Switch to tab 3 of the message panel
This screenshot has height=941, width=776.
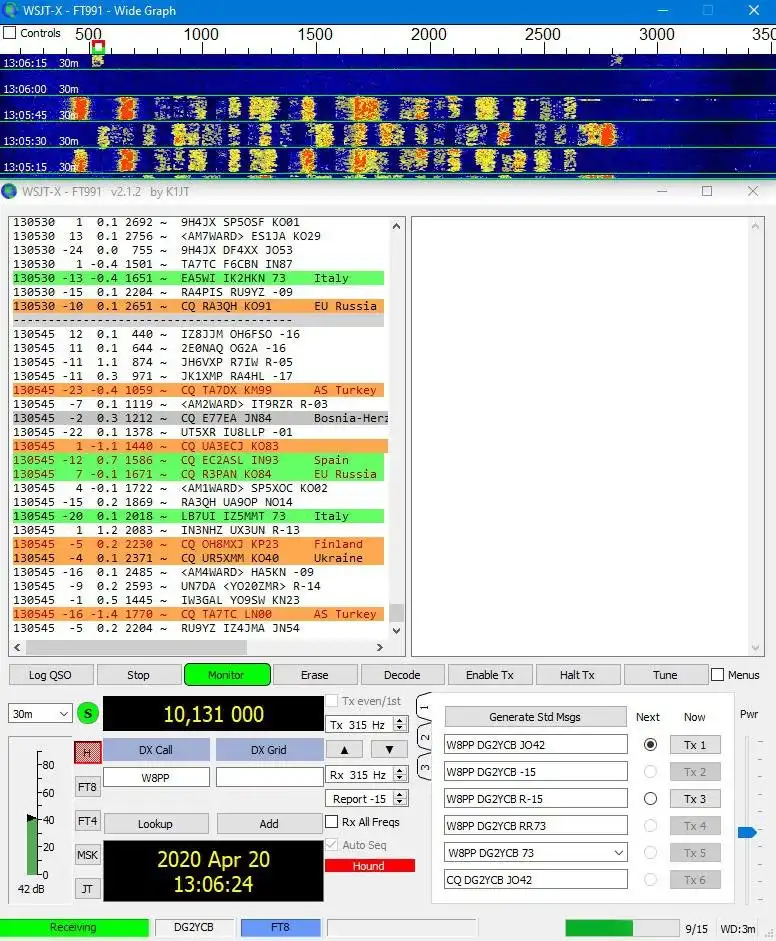[424, 766]
